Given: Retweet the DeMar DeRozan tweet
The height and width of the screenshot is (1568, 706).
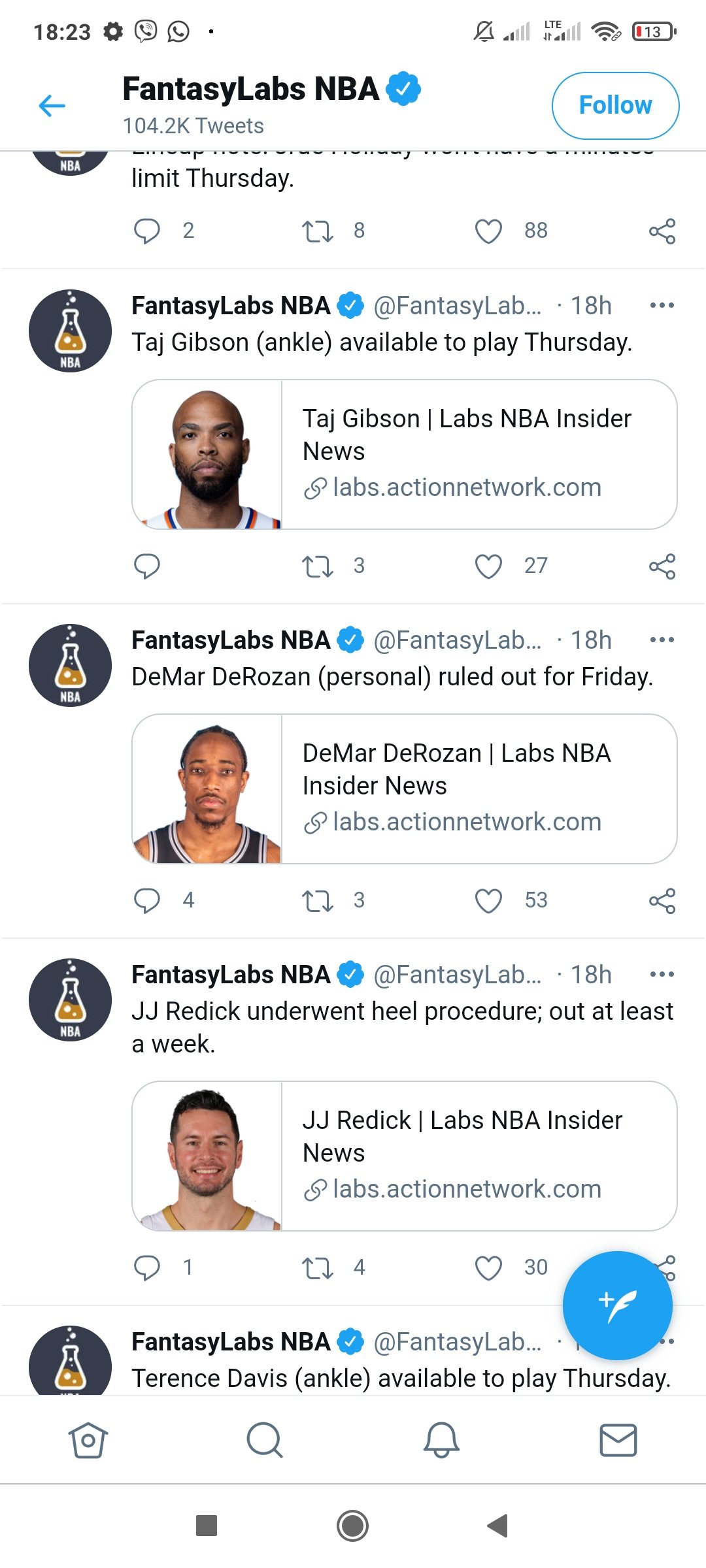Looking at the screenshot, I should click(318, 900).
